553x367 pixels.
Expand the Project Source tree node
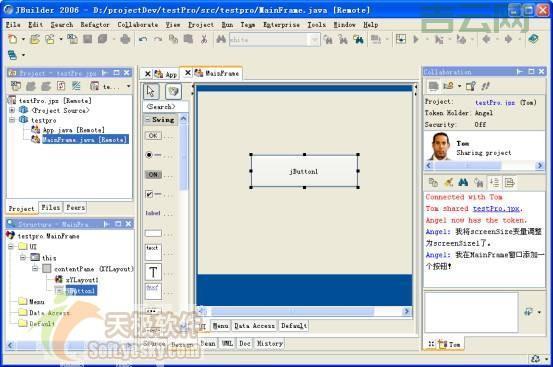pos(12,110)
